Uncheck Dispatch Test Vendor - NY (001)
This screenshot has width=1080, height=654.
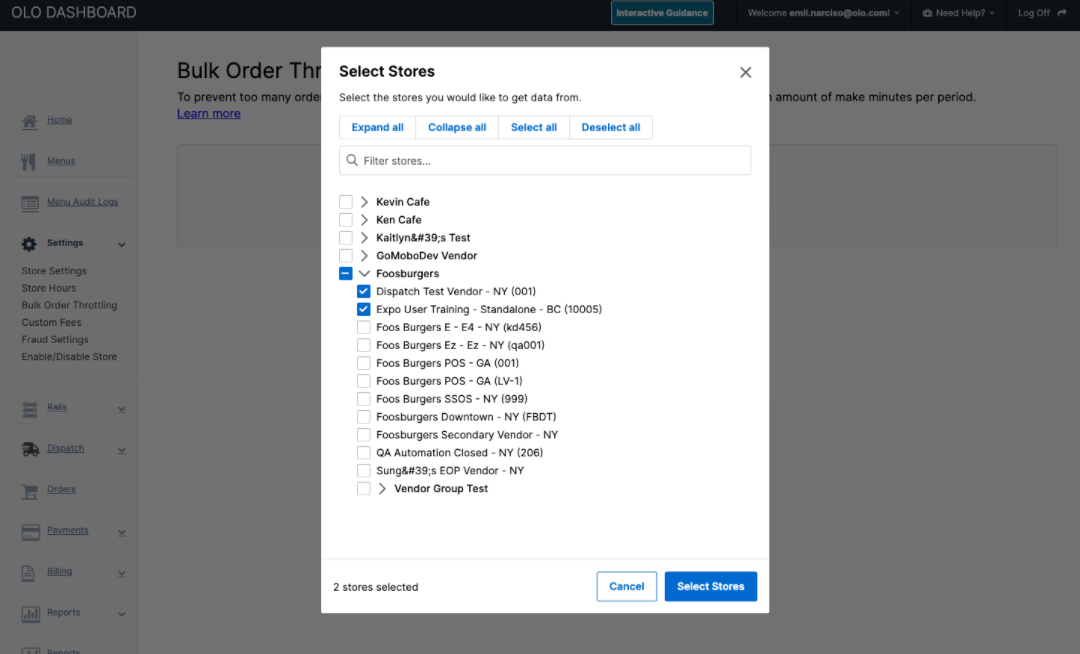click(x=364, y=291)
